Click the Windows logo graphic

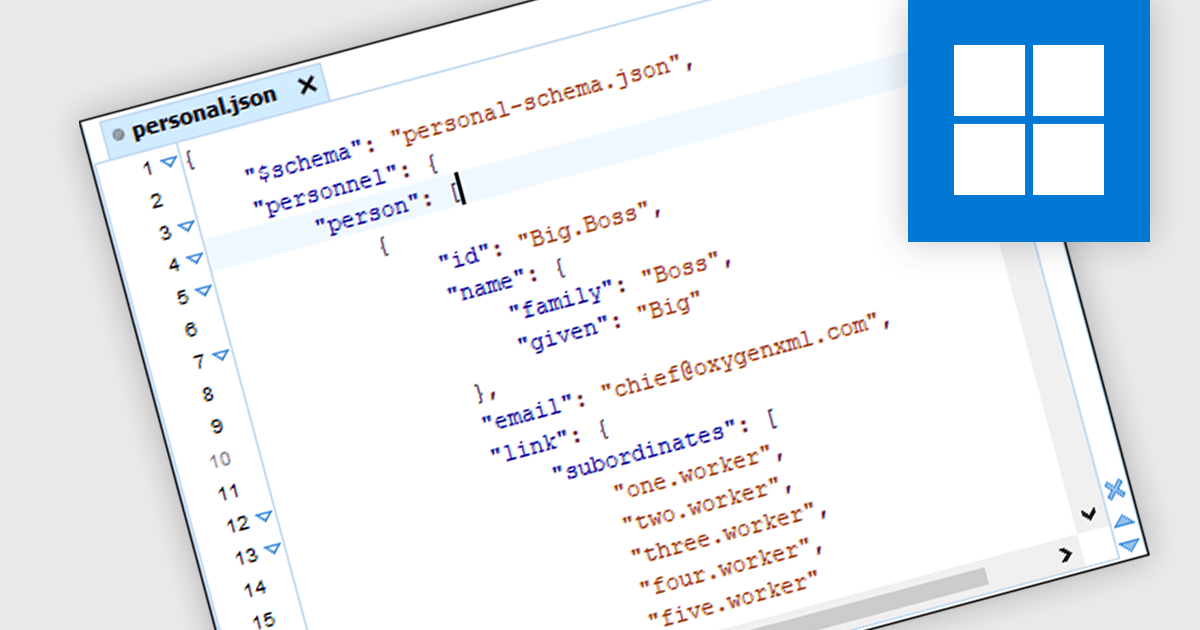pyautogui.click(x=1030, y=120)
